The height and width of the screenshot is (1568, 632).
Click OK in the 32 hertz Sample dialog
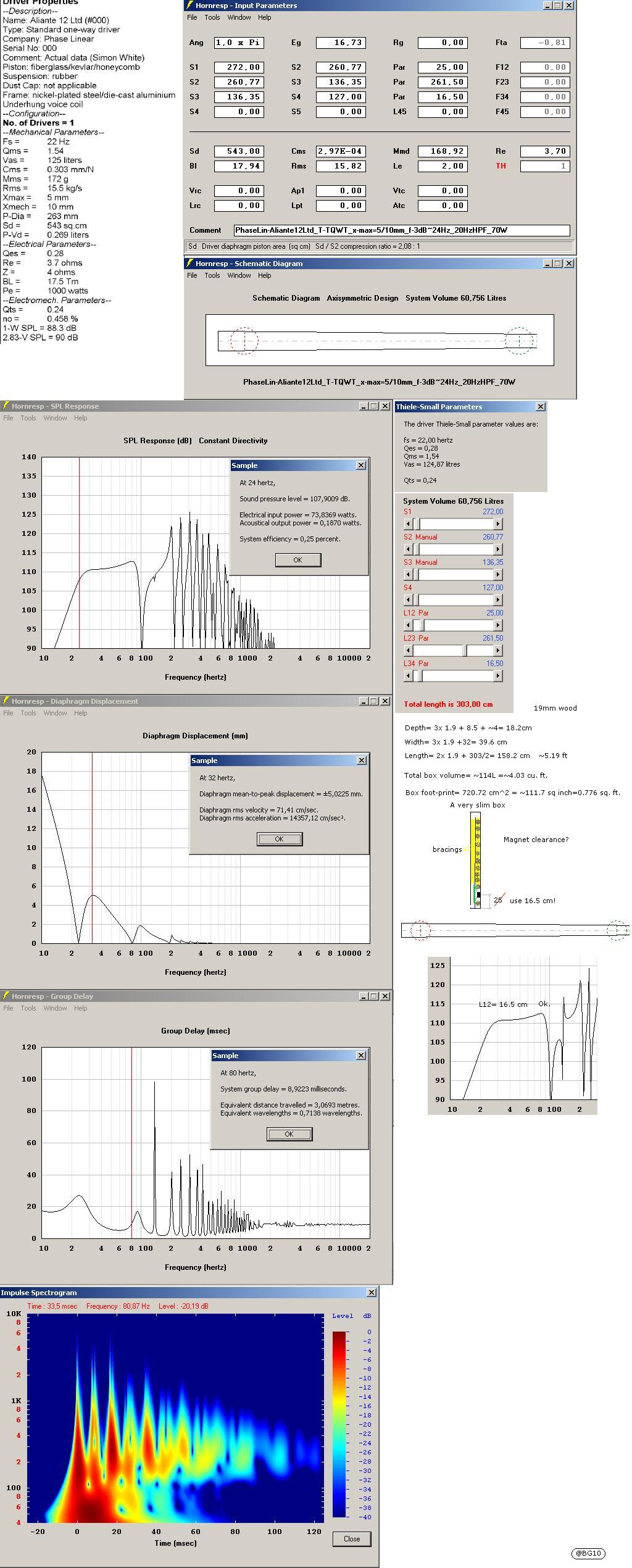280,839
